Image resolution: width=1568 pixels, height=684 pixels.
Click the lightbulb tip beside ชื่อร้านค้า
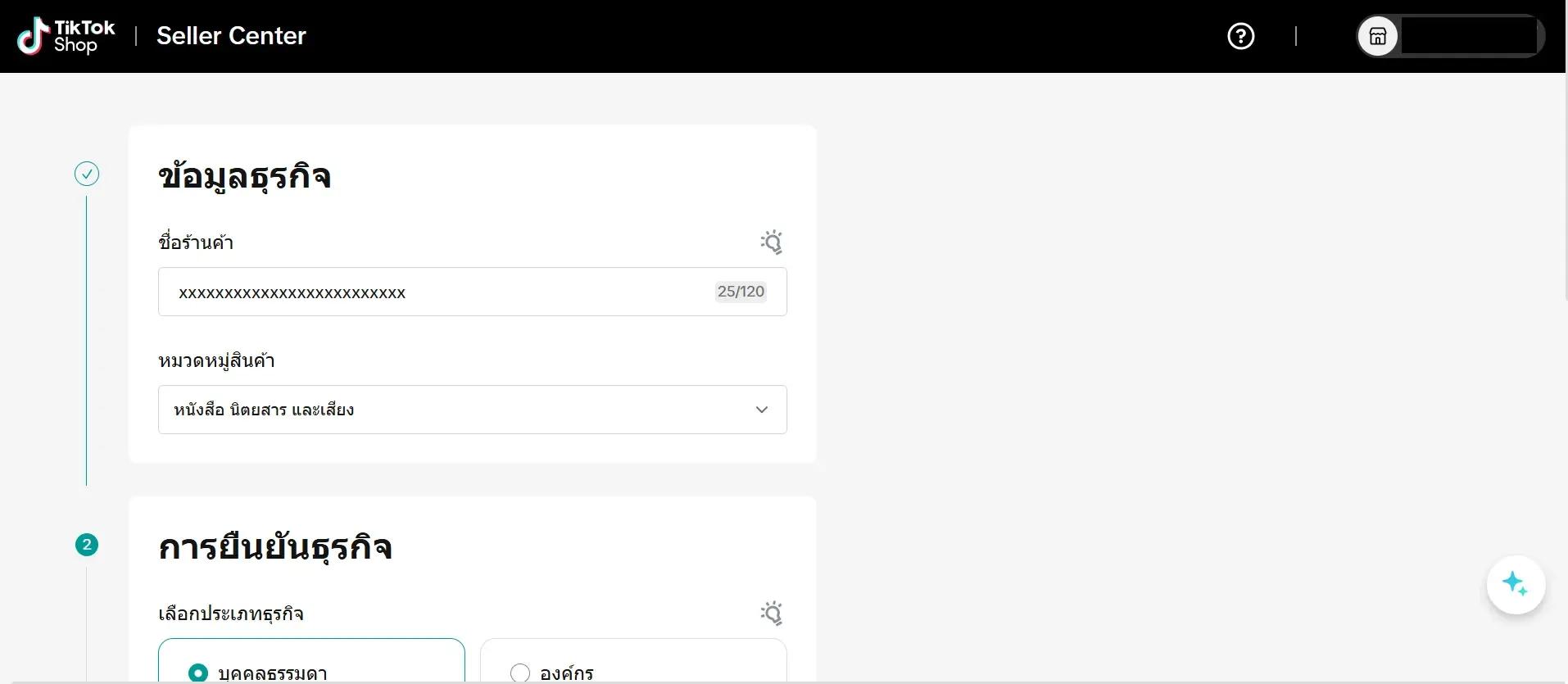(771, 242)
